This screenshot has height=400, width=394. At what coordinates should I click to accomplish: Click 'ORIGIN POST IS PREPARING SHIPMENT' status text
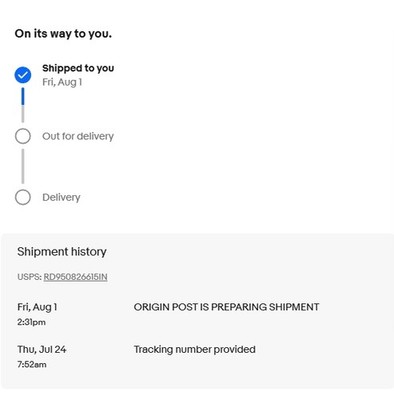[x=226, y=307]
